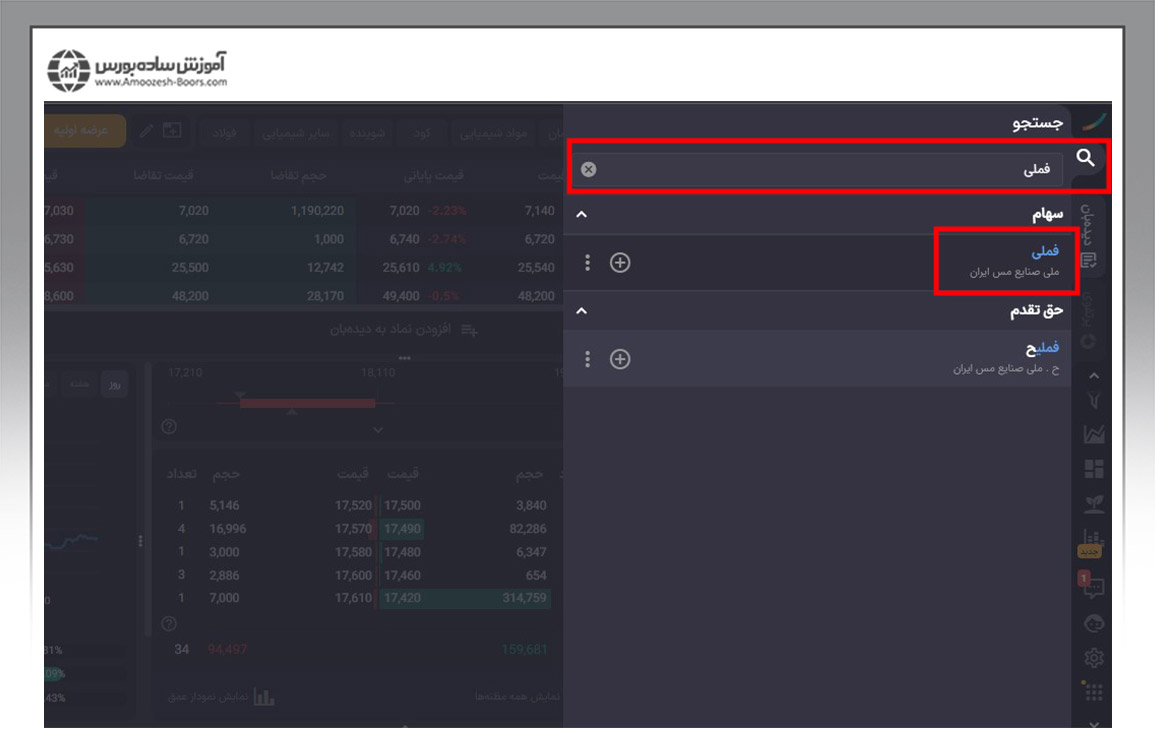Open the three-dot menu for فملیح

coord(587,359)
